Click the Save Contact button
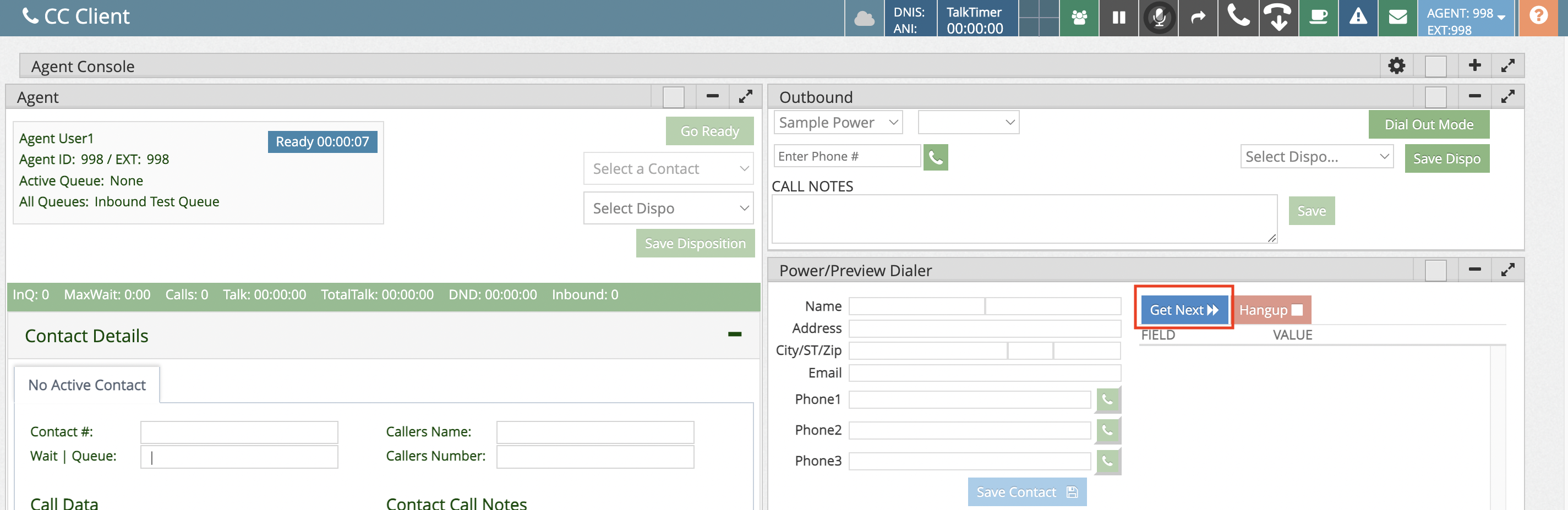This screenshot has width=1568, height=510. [x=1027, y=492]
